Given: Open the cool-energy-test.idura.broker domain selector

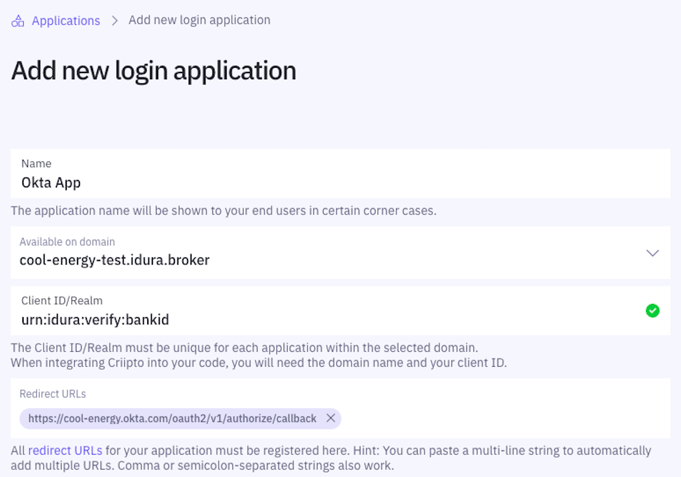Looking at the screenshot, I should point(340,252).
